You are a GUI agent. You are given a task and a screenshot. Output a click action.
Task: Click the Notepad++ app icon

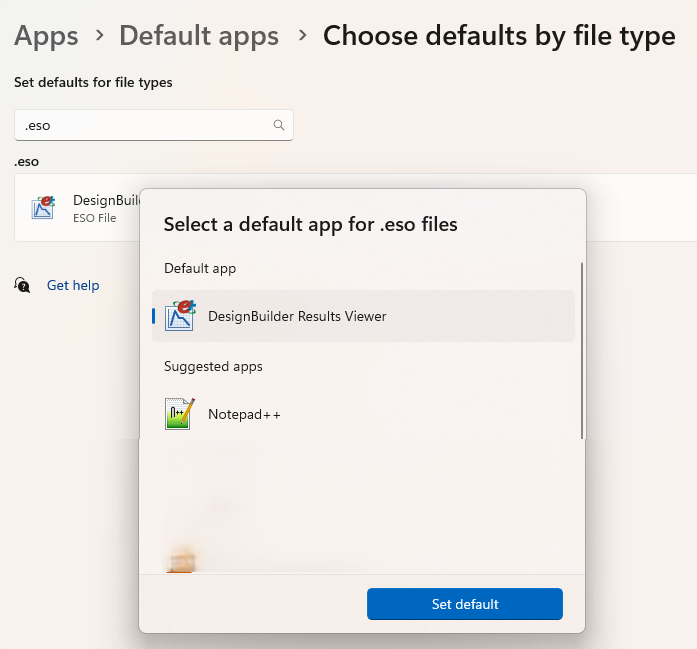[x=179, y=414]
